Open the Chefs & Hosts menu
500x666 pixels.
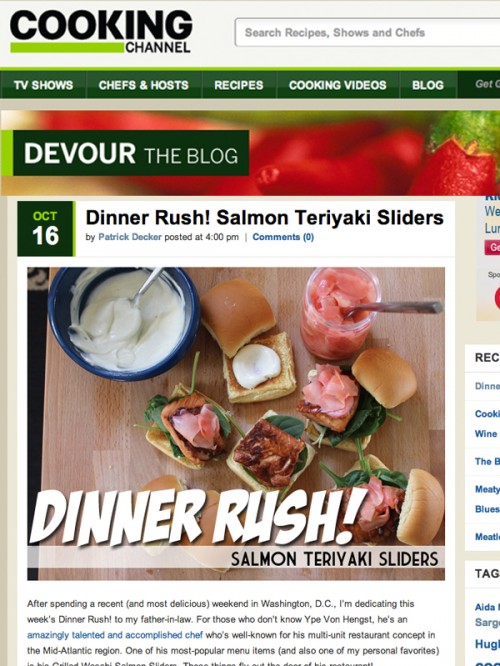click(x=144, y=85)
